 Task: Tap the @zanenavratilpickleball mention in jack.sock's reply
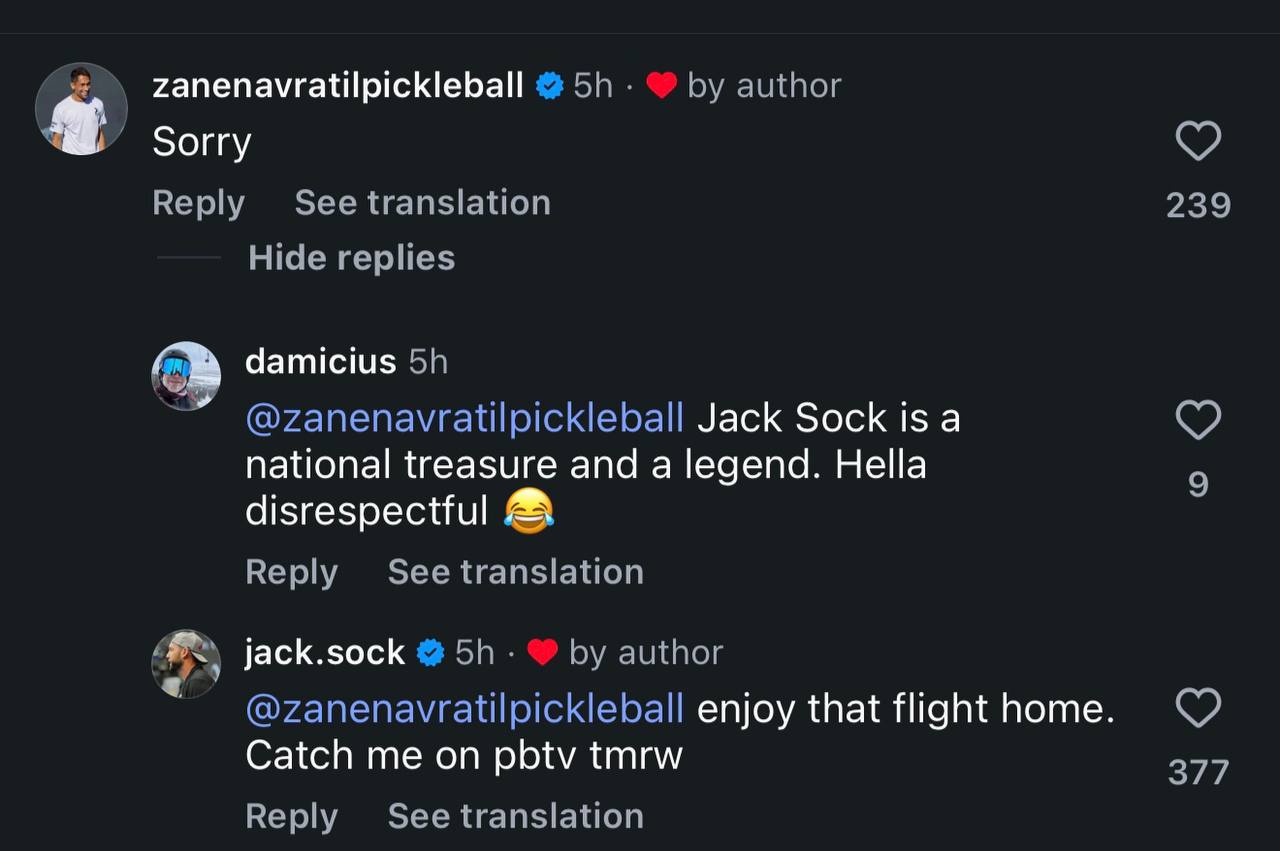pyautogui.click(x=465, y=709)
